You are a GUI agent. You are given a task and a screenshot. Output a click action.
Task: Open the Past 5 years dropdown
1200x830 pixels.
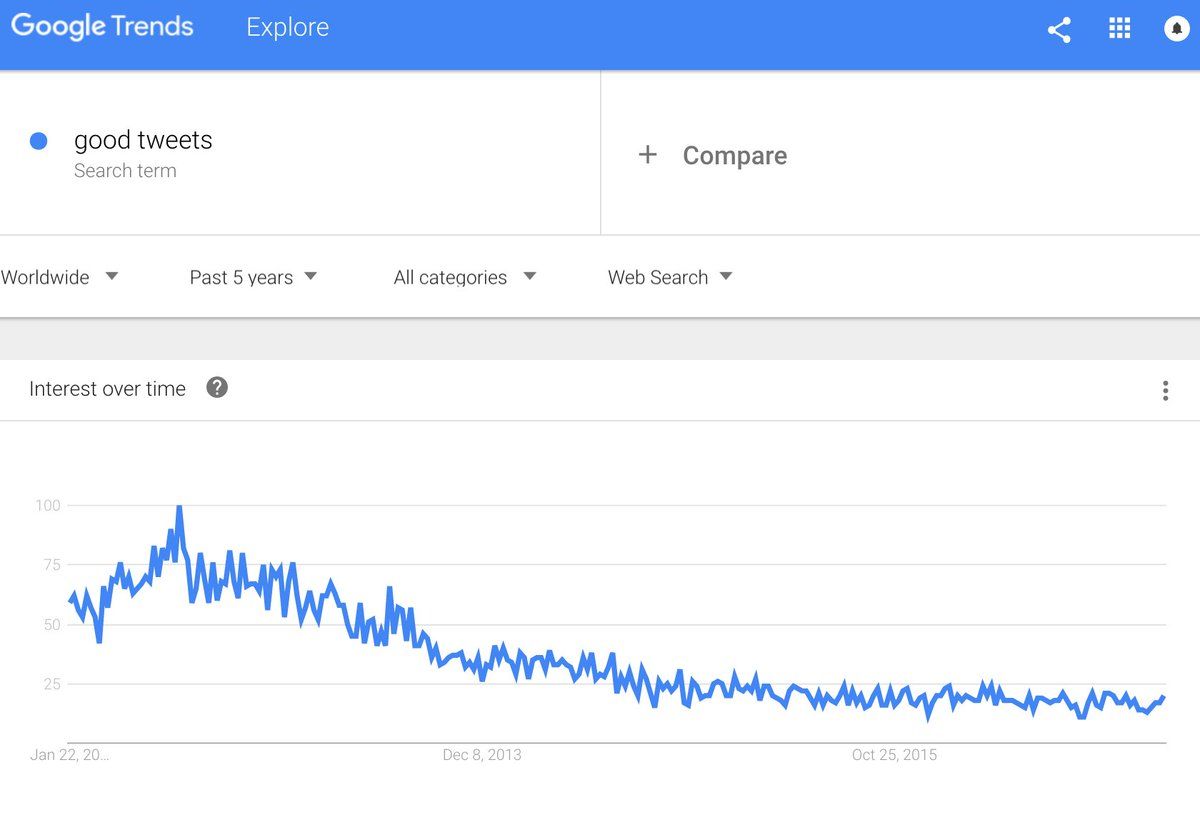click(253, 277)
